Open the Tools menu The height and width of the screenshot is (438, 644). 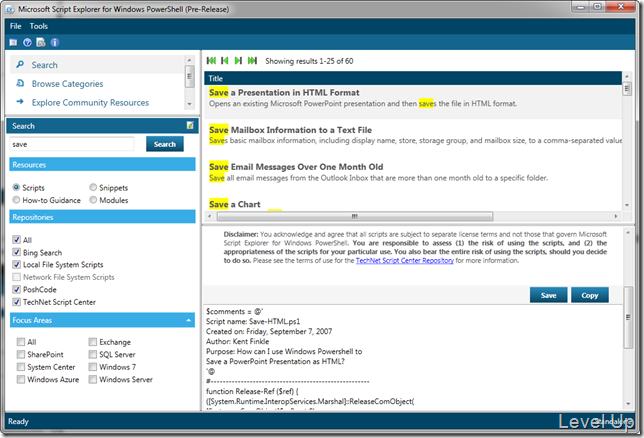(x=39, y=26)
